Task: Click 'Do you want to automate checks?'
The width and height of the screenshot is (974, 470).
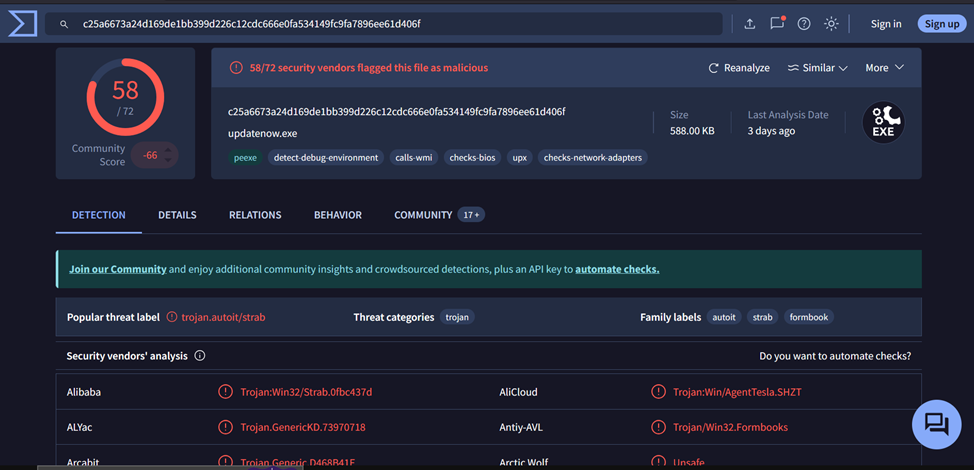Action: coord(835,356)
